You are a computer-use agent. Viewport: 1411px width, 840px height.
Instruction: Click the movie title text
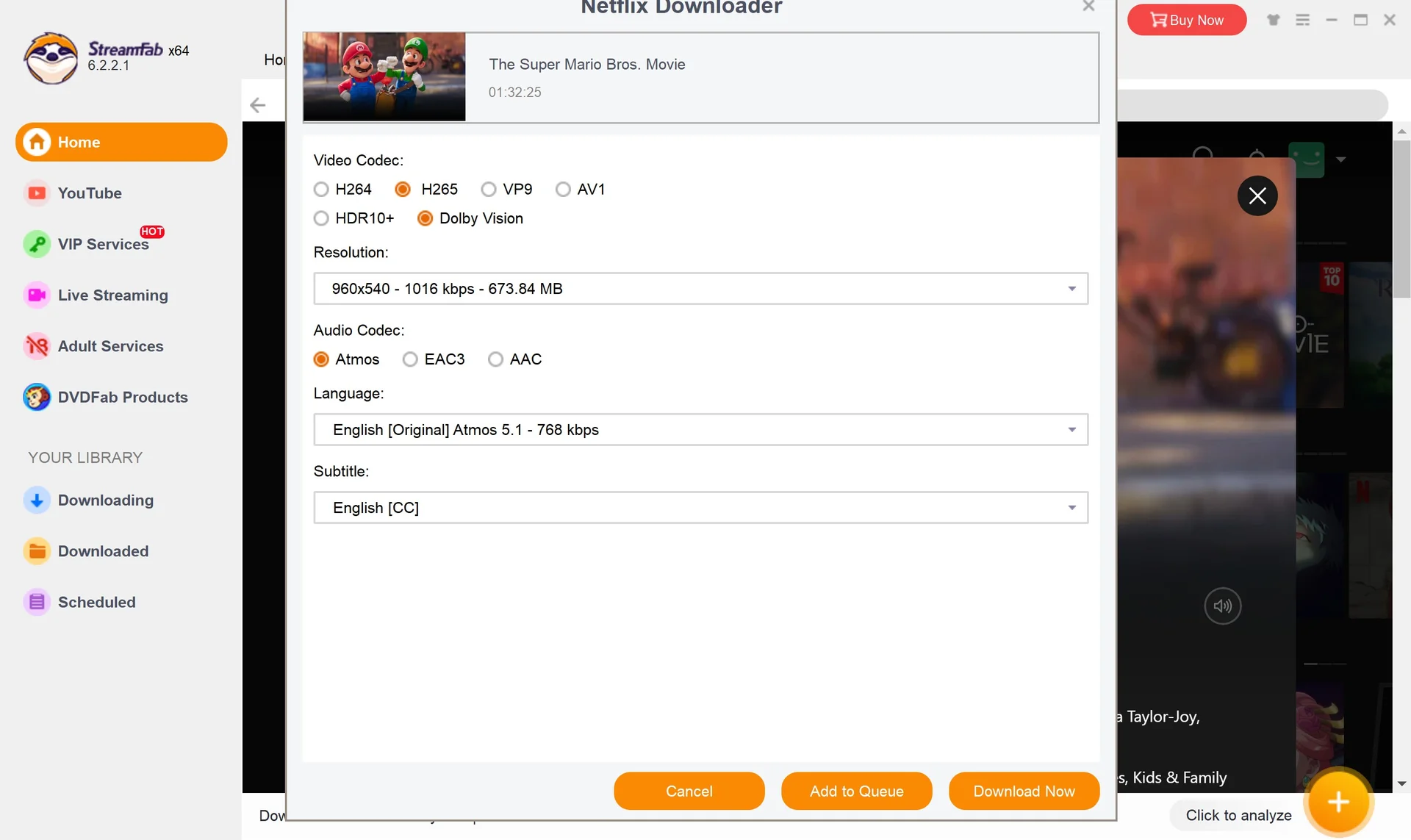(587, 65)
